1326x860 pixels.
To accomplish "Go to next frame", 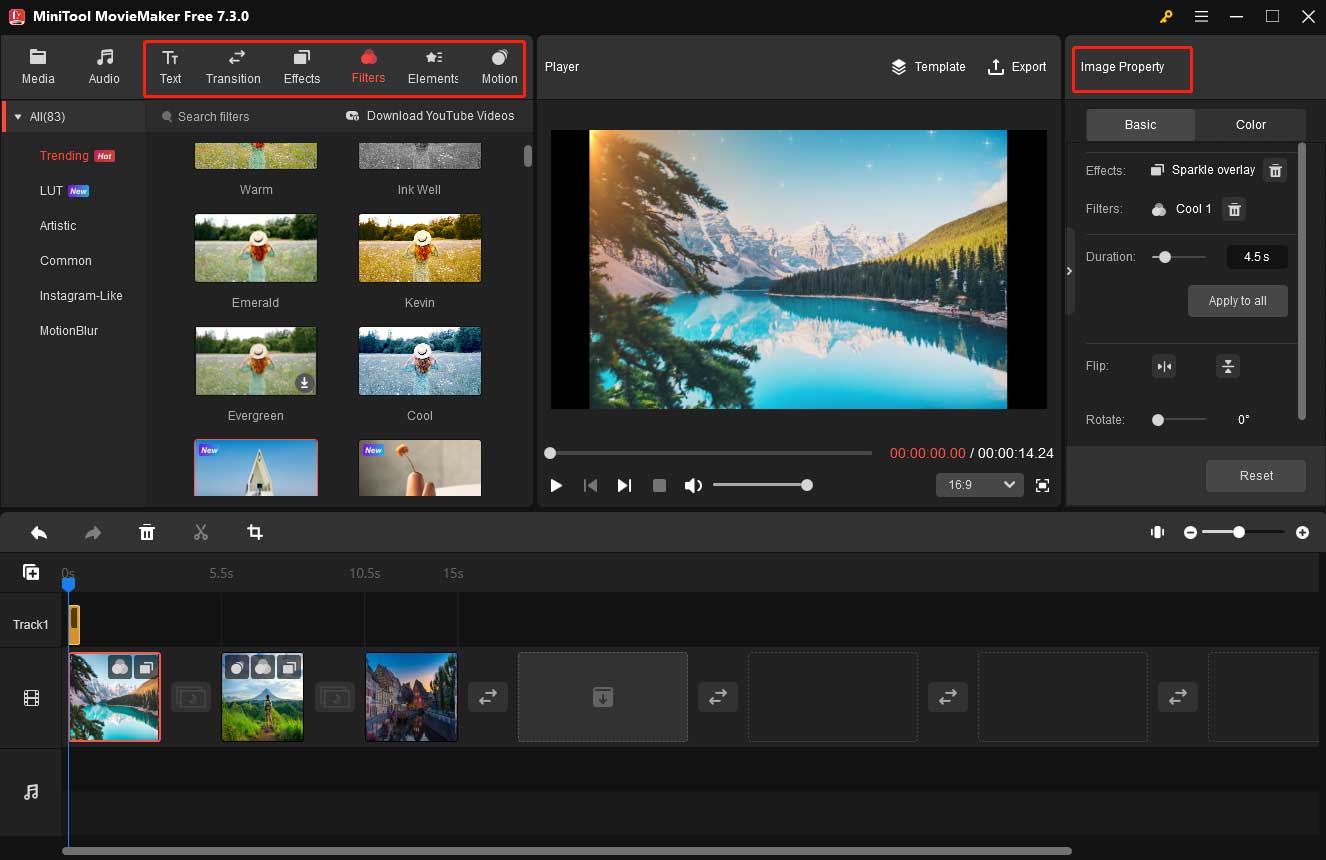I will [624, 485].
